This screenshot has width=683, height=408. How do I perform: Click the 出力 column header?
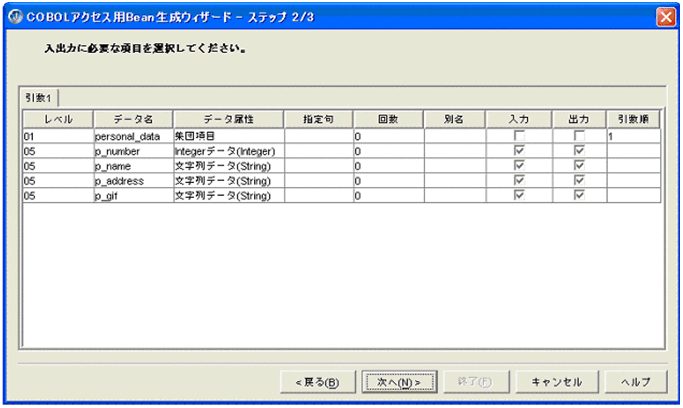tap(579, 119)
